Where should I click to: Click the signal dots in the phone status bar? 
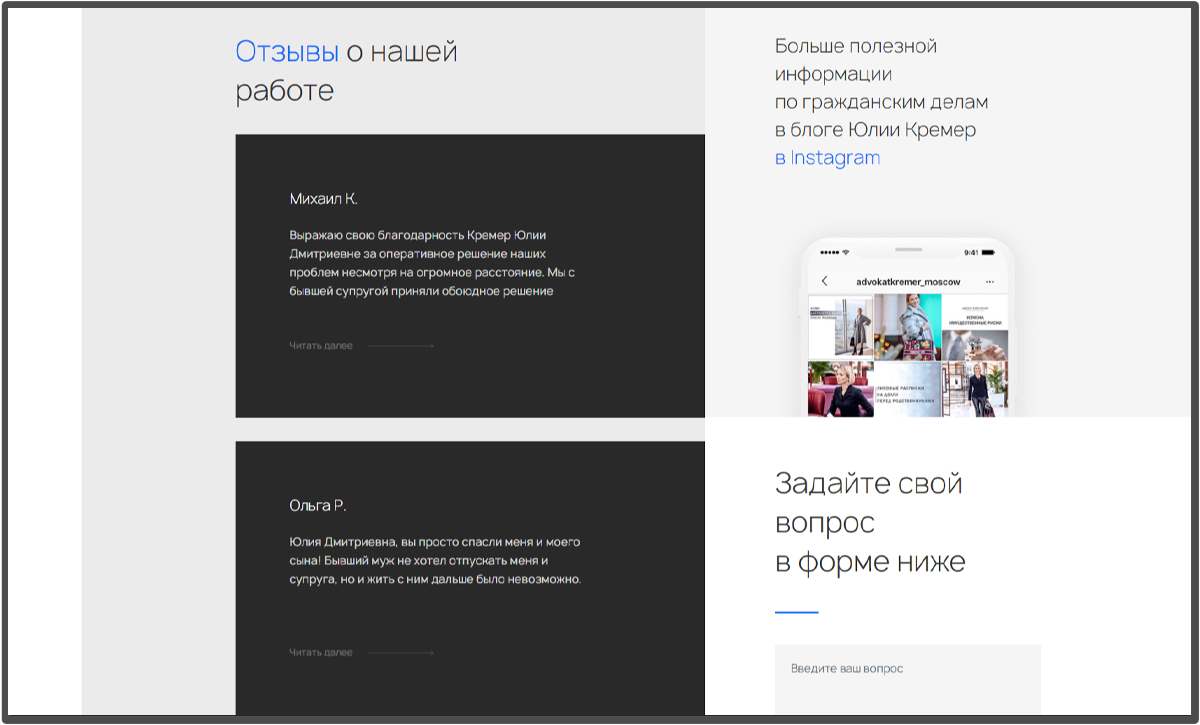click(829, 252)
